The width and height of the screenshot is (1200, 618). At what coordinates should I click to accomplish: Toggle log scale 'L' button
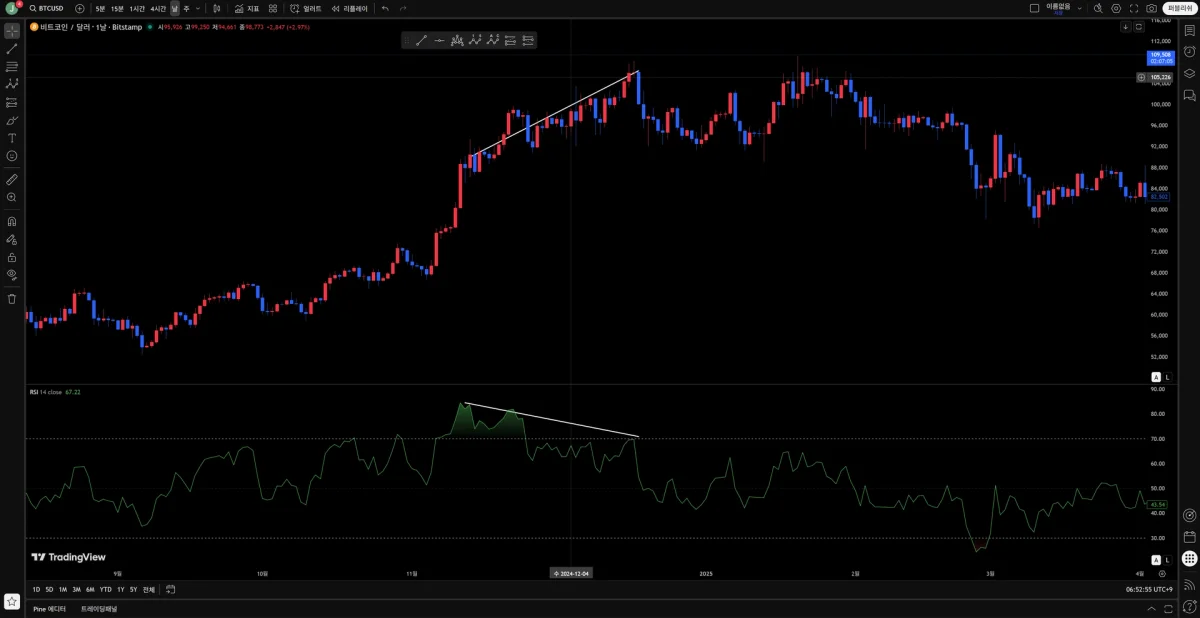coord(1167,376)
